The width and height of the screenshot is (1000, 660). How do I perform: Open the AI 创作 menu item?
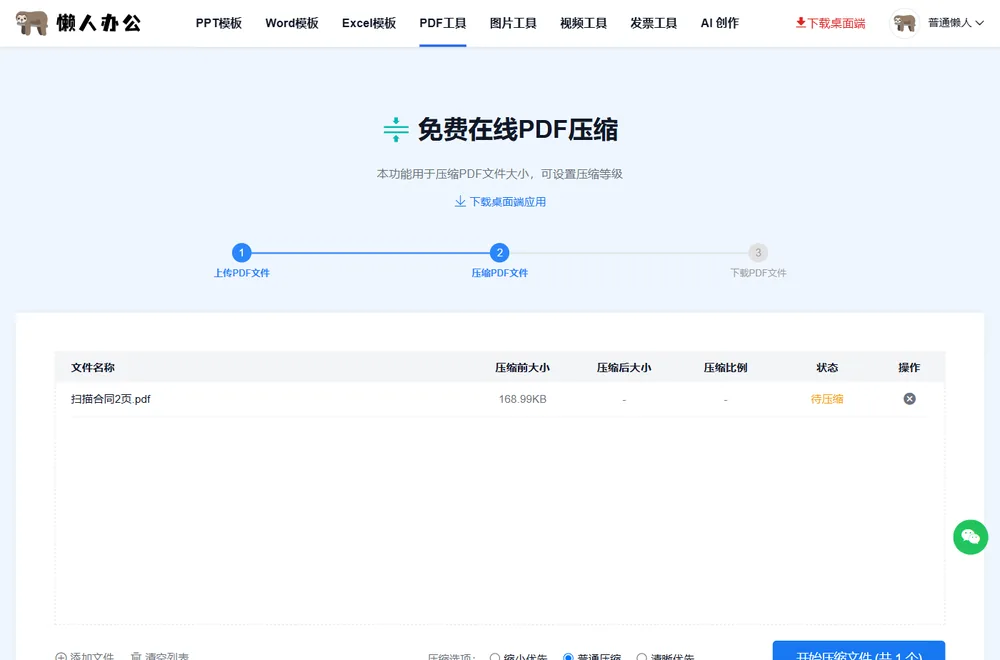(719, 23)
